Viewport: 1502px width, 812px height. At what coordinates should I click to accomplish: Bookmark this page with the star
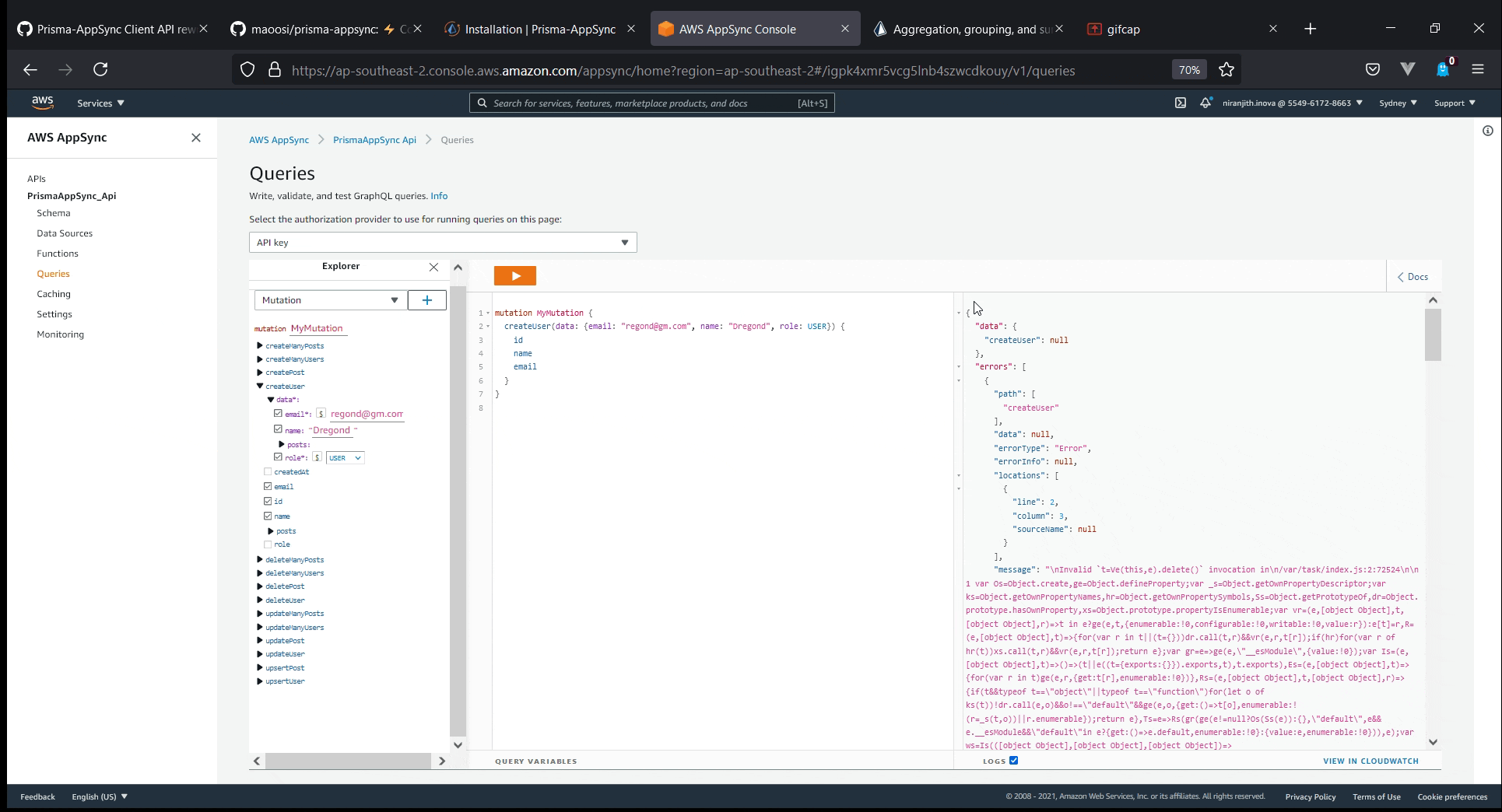1227,70
